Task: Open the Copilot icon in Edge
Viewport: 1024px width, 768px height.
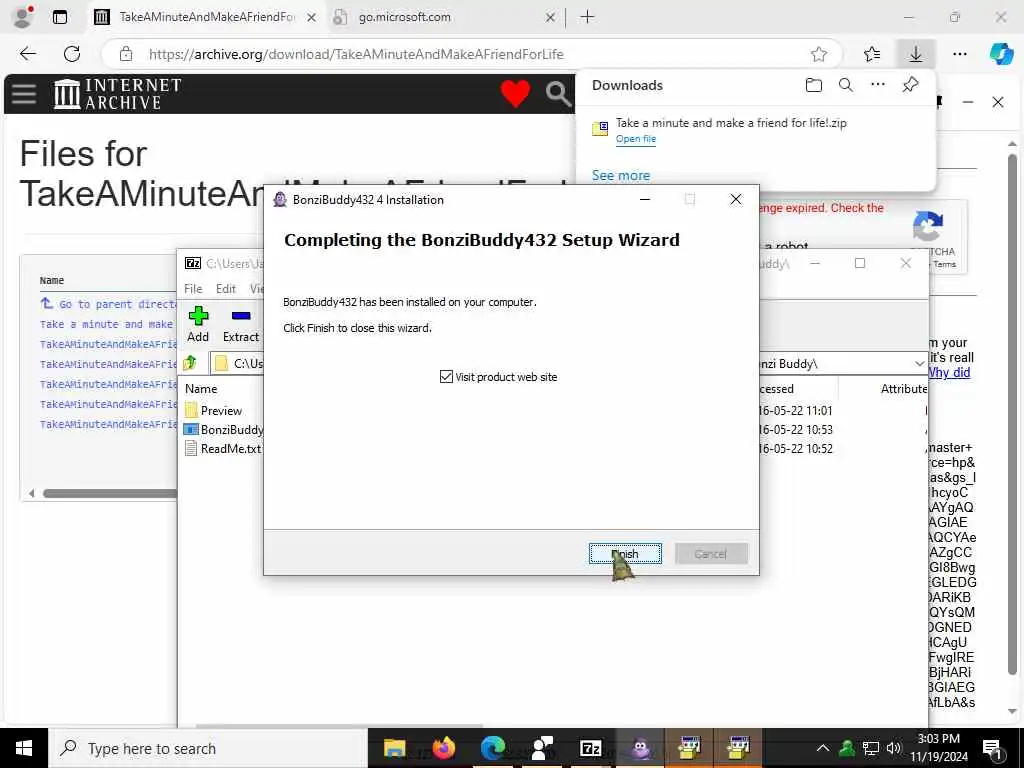Action: coord(1000,54)
